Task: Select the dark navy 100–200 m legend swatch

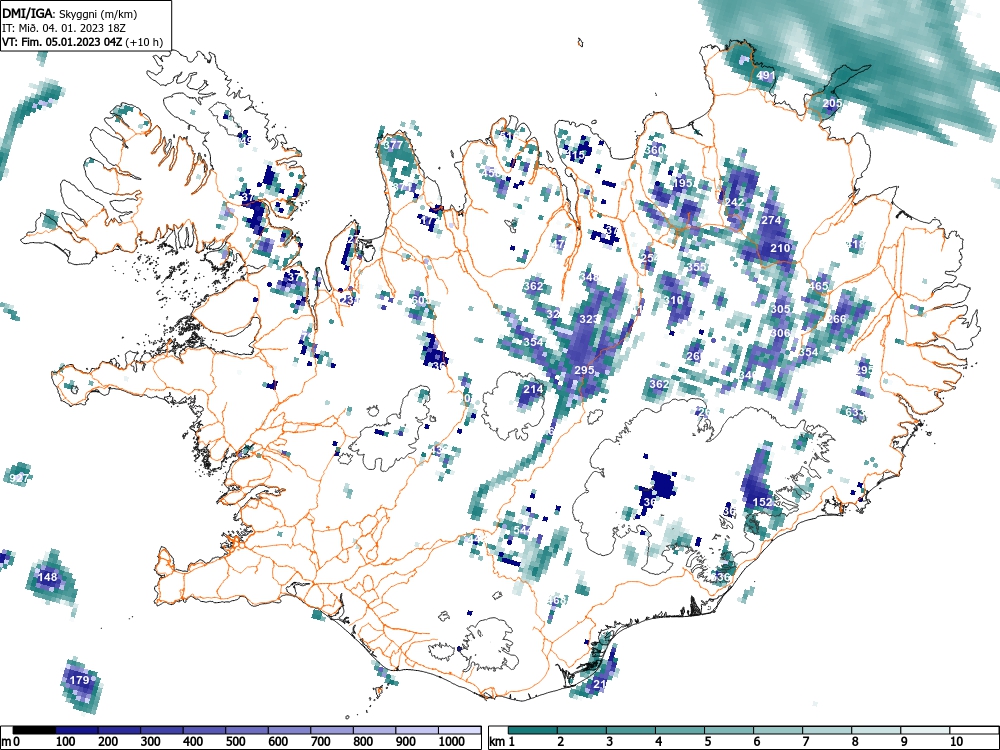Action: 77,730
